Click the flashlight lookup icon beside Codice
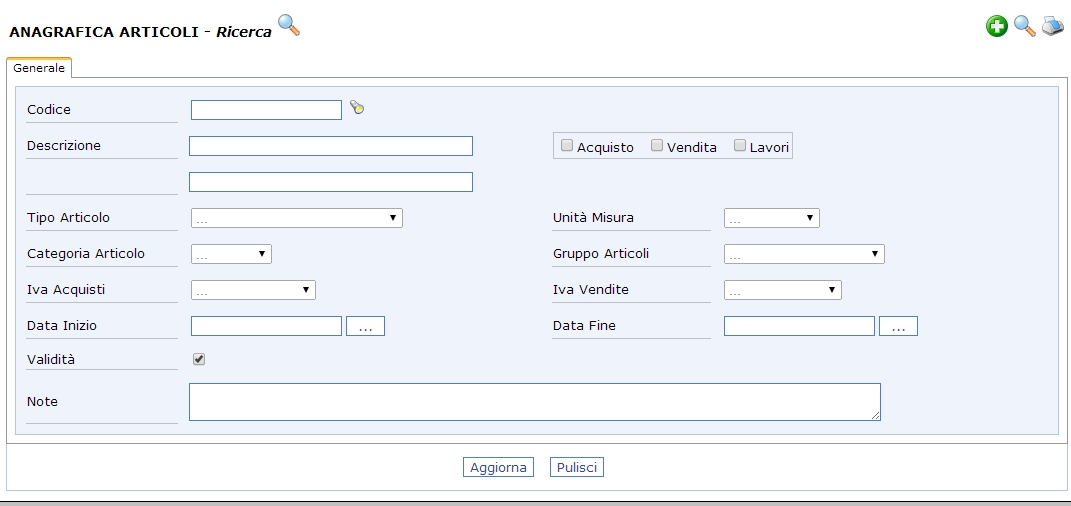This screenshot has height=506, width=1071. pyautogui.click(x=357, y=107)
